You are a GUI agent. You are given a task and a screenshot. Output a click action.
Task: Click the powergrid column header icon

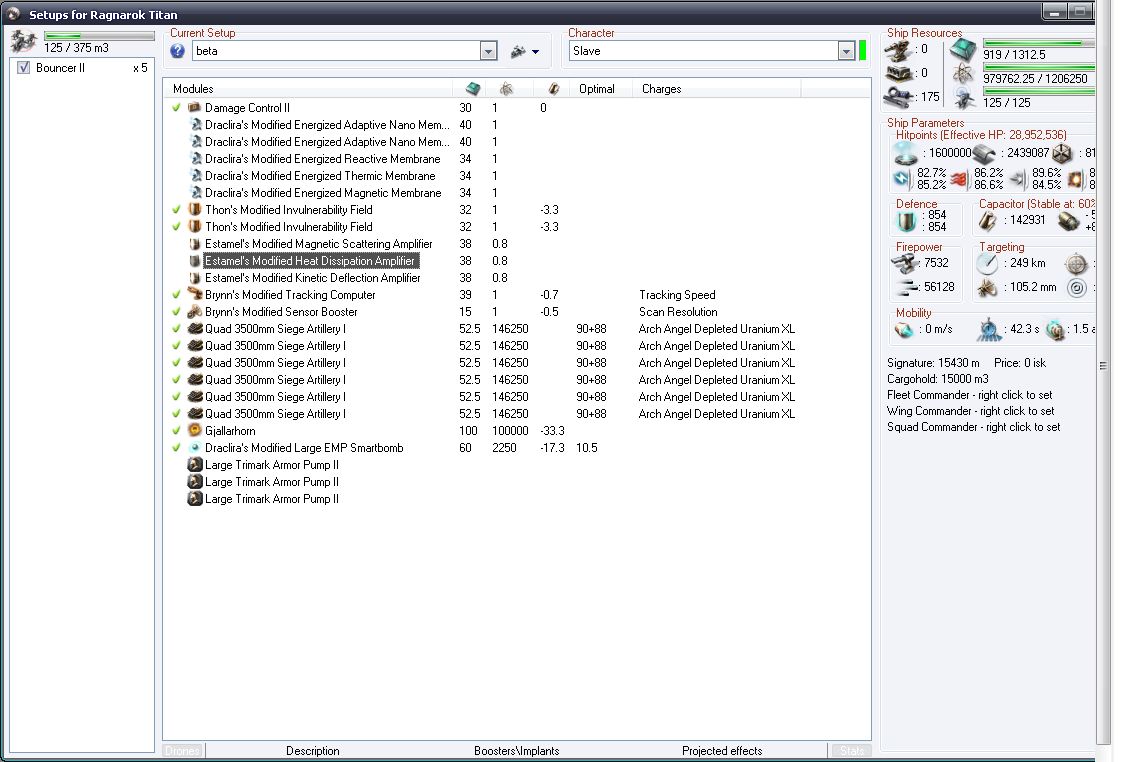[x=506, y=89]
